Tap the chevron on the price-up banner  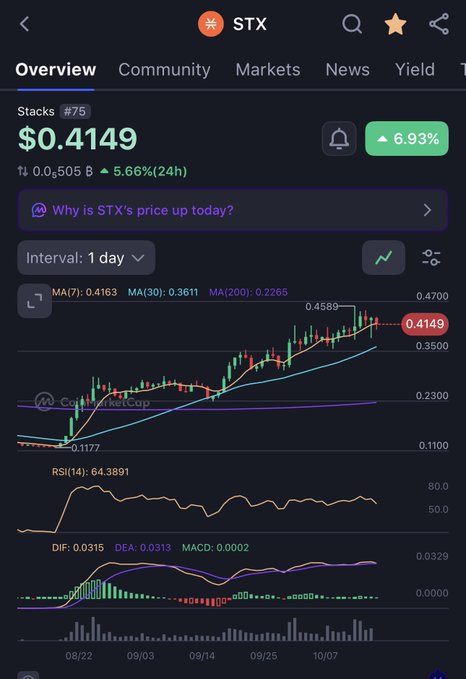[427, 210]
